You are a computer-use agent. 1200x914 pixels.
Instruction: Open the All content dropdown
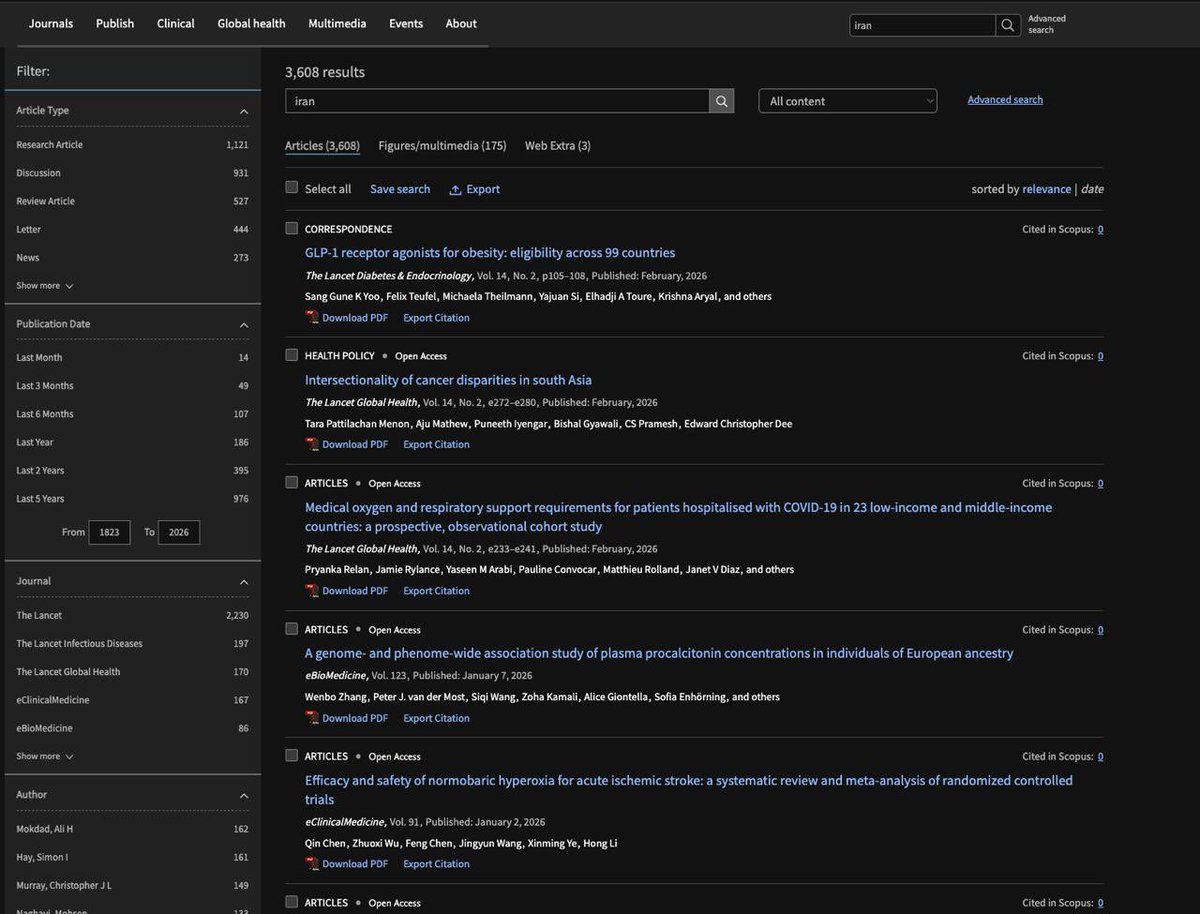pos(848,101)
